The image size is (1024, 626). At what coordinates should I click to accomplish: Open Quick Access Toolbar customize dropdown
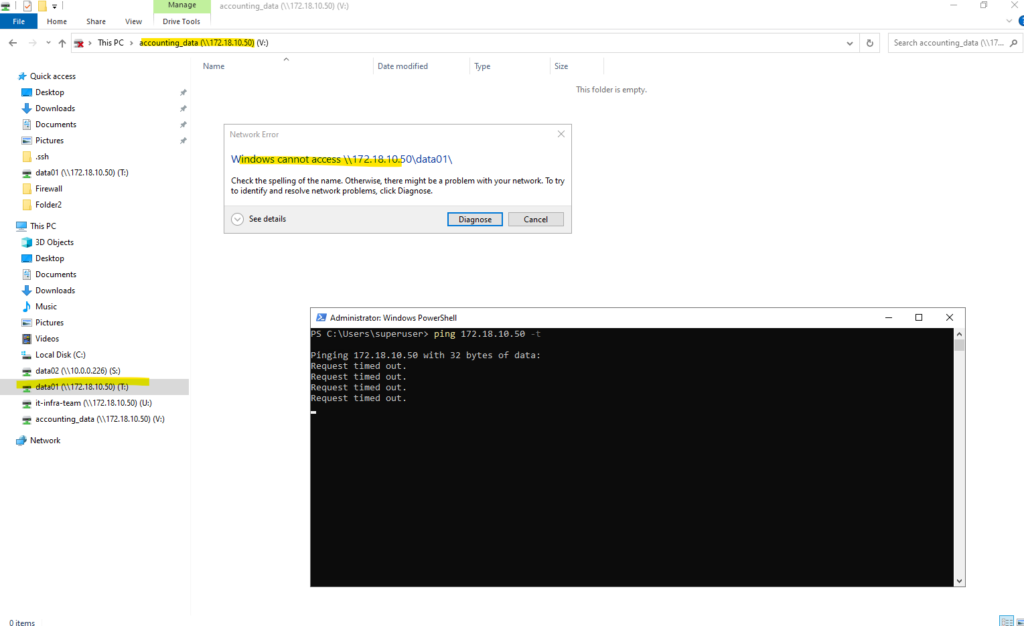pos(54,6)
